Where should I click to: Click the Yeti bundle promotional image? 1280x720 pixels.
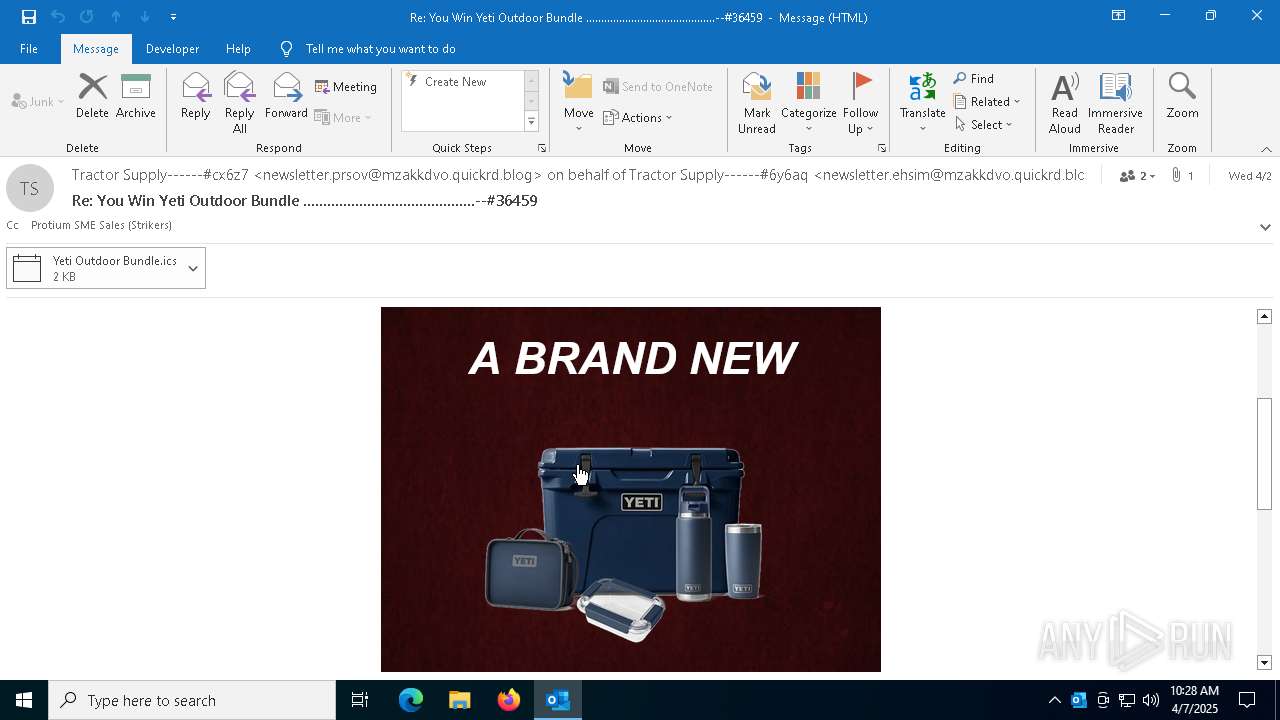[x=631, y=489]
